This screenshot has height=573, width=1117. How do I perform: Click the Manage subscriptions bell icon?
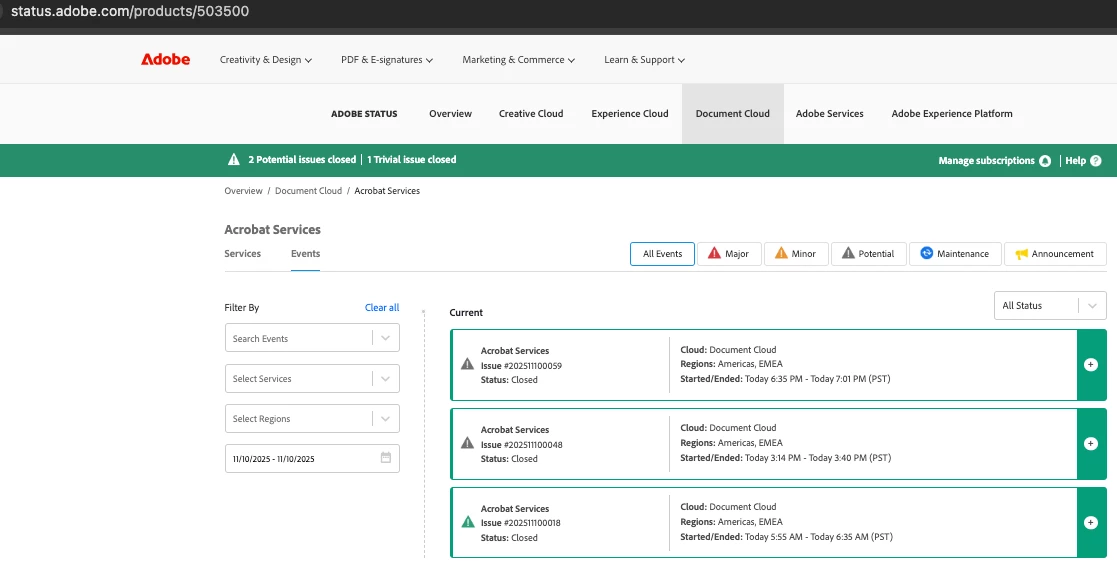click(1044, 160)
